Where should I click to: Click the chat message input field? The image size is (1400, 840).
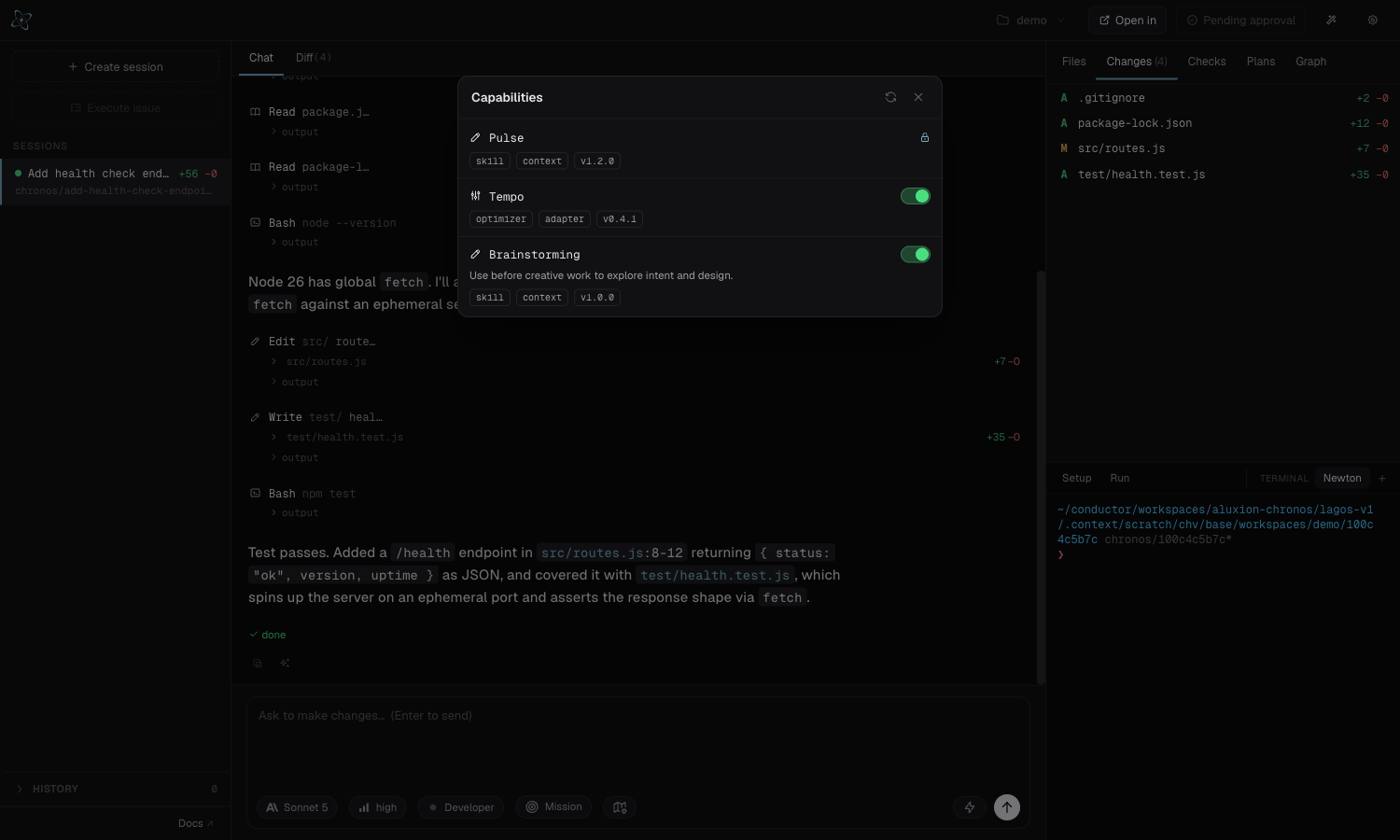point(638,744)
